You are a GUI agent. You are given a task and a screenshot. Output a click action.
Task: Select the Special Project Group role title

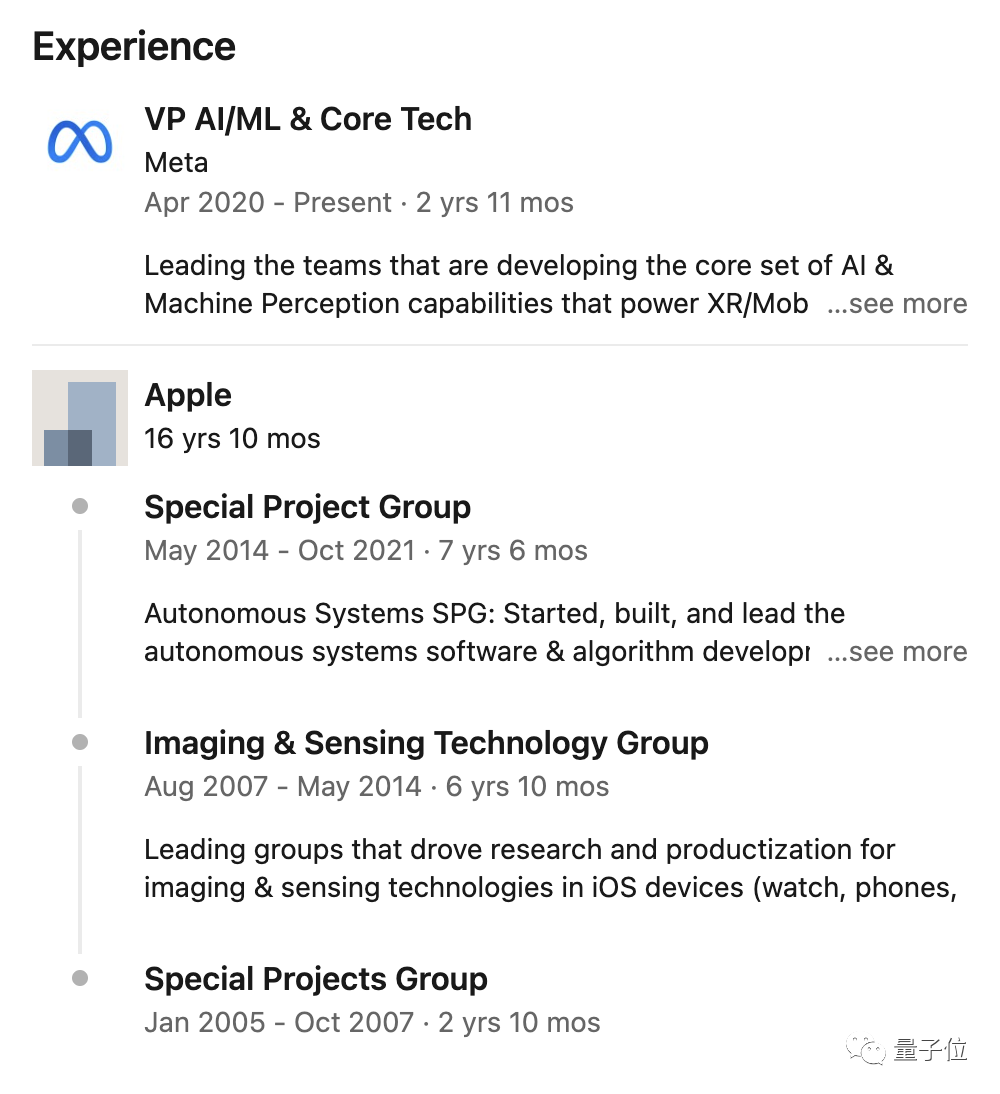307,507
